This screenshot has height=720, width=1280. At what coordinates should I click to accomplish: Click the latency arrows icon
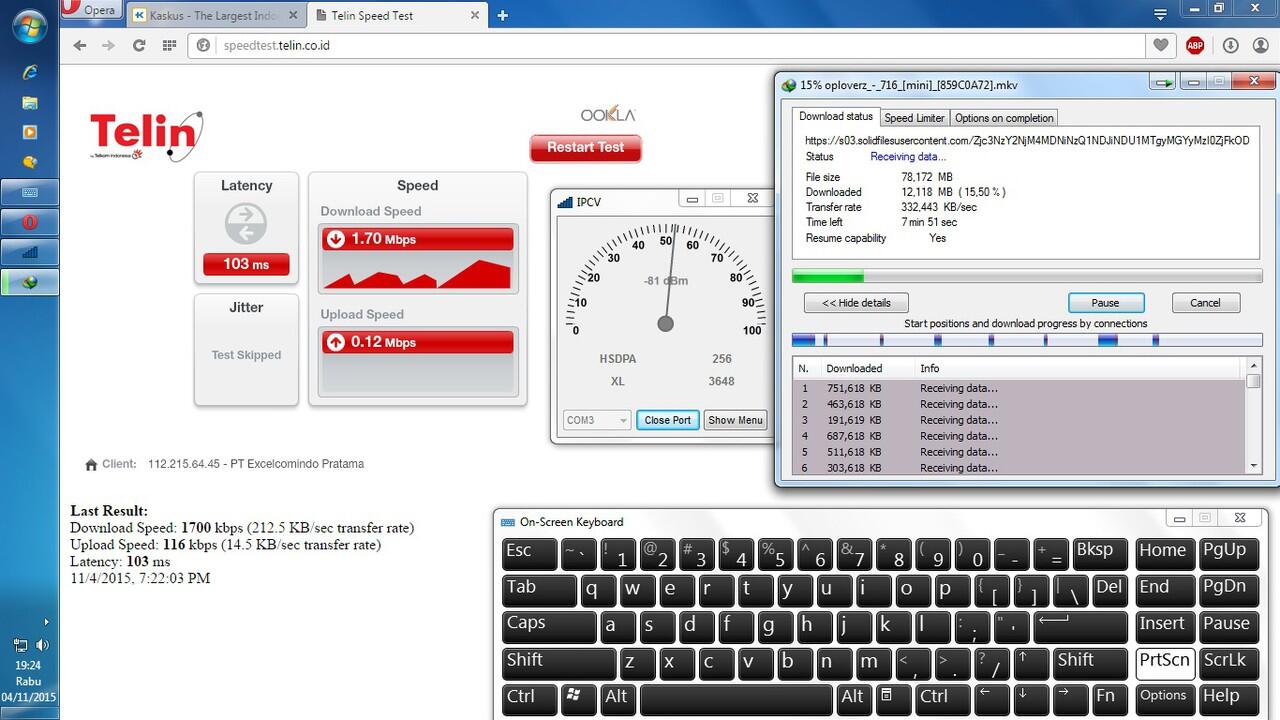(246, 224)
